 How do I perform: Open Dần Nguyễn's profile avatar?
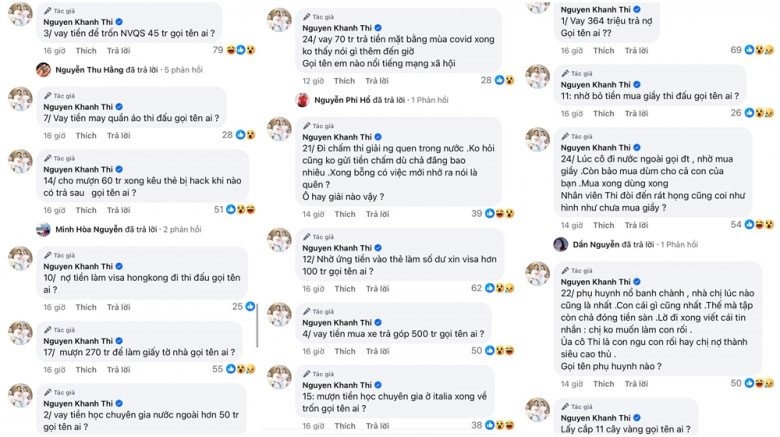click(561, 243)
